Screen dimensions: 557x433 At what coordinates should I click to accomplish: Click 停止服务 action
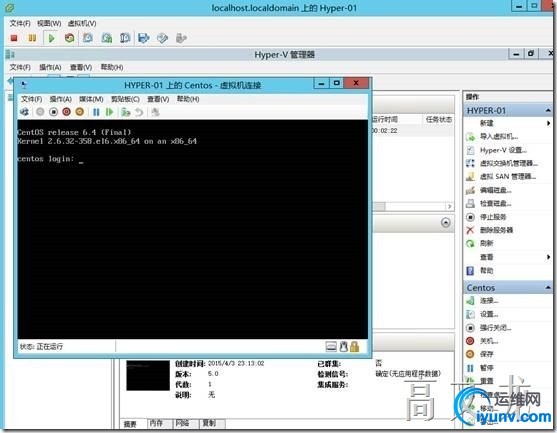[x=493, y=217]
